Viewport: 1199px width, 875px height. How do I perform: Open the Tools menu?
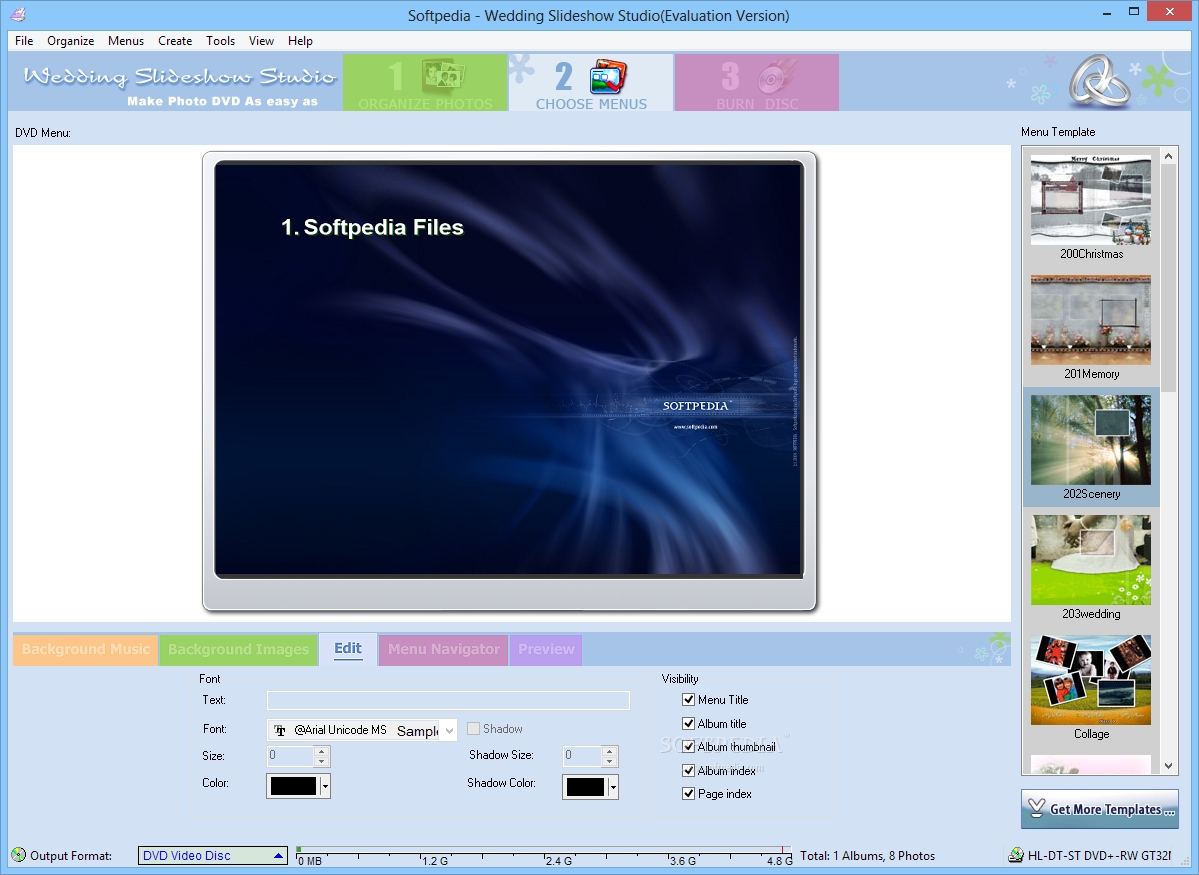pos(220,41)
